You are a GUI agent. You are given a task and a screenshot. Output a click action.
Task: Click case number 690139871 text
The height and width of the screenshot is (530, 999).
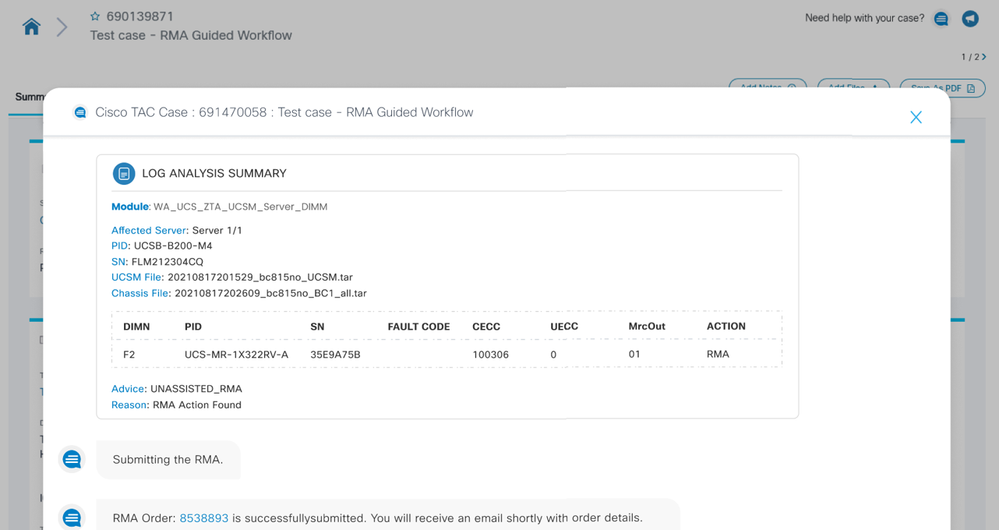pyautogui.click(x=140, y=17)
